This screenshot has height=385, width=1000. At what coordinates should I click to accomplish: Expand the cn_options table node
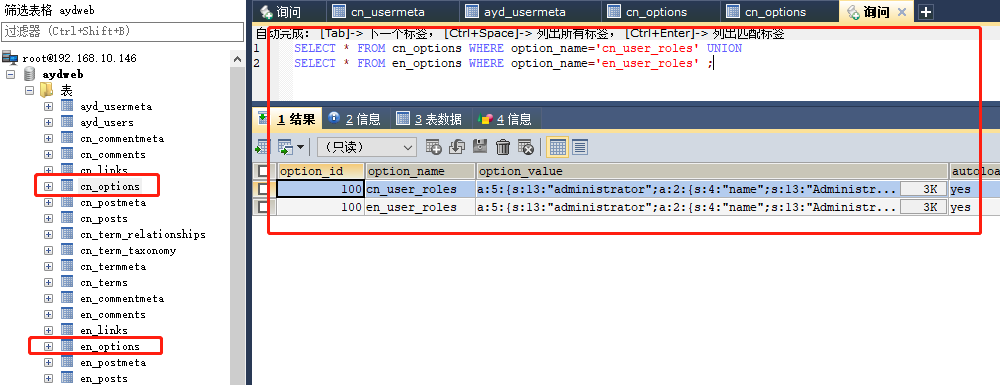pos(48,186)
